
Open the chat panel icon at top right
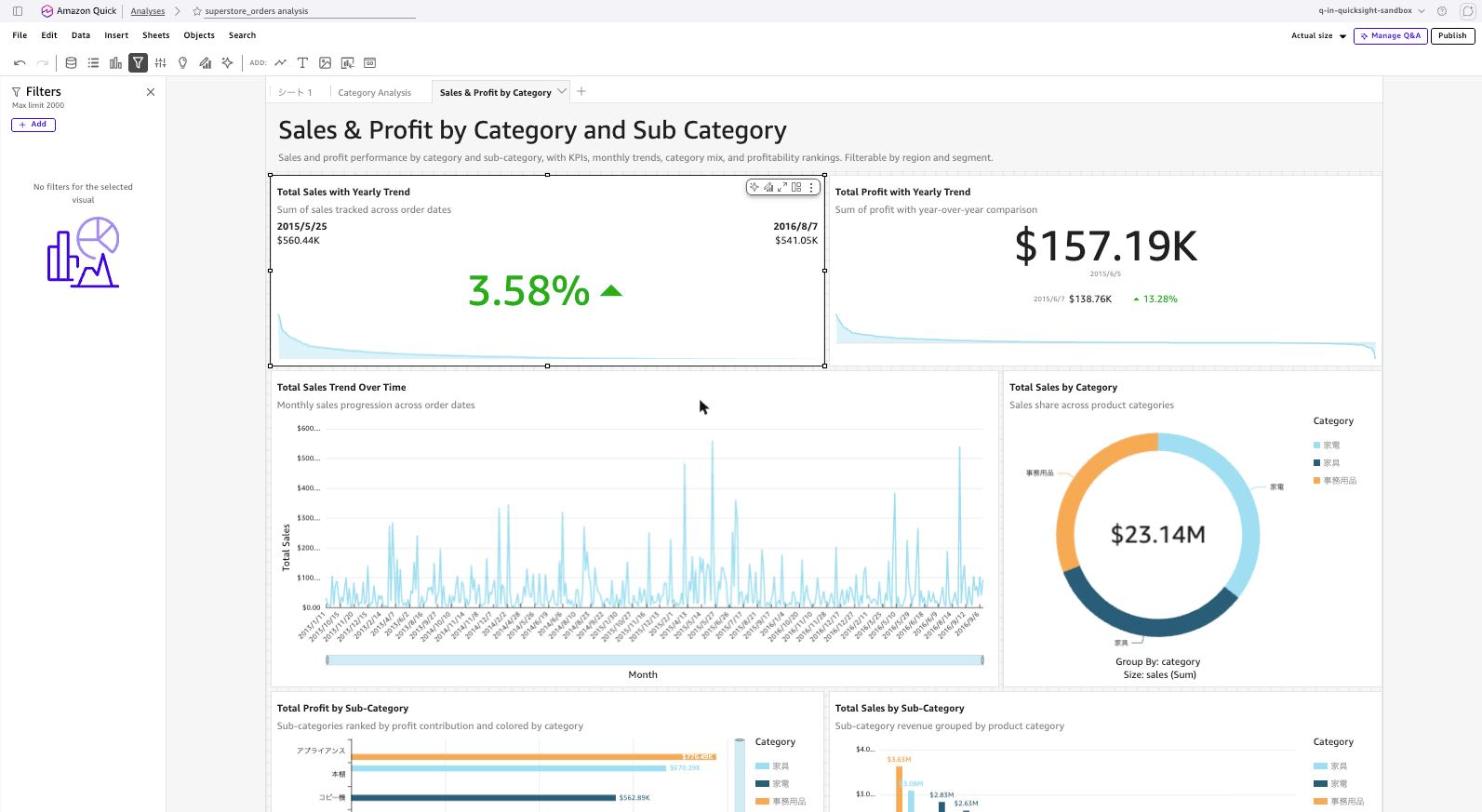click(x=1468, y=11)
